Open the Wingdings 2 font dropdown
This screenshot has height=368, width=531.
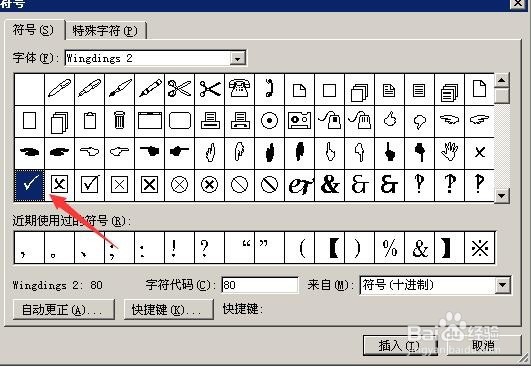[x=237, y=59]
